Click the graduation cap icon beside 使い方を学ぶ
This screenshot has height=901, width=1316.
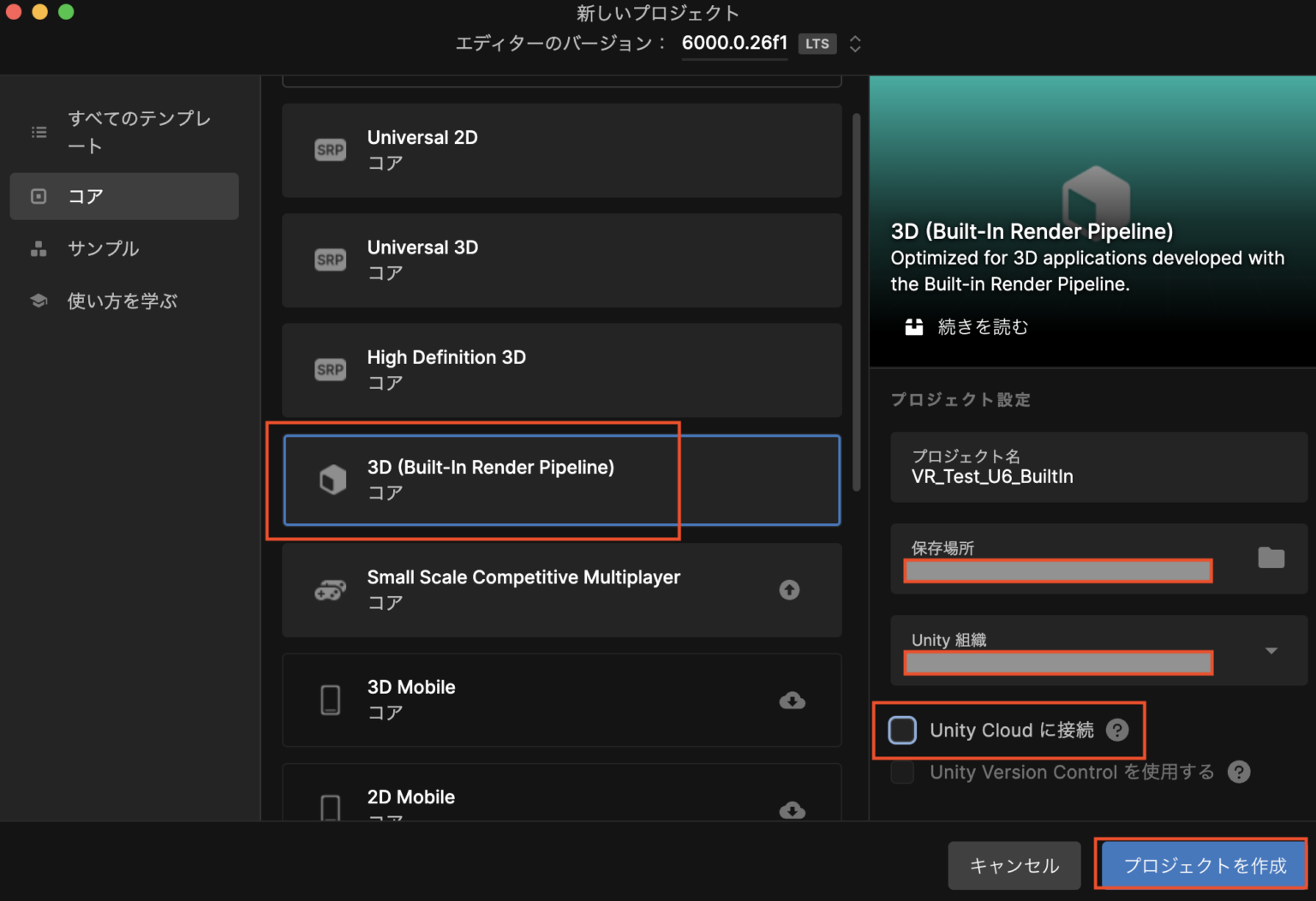pos(39,301)
